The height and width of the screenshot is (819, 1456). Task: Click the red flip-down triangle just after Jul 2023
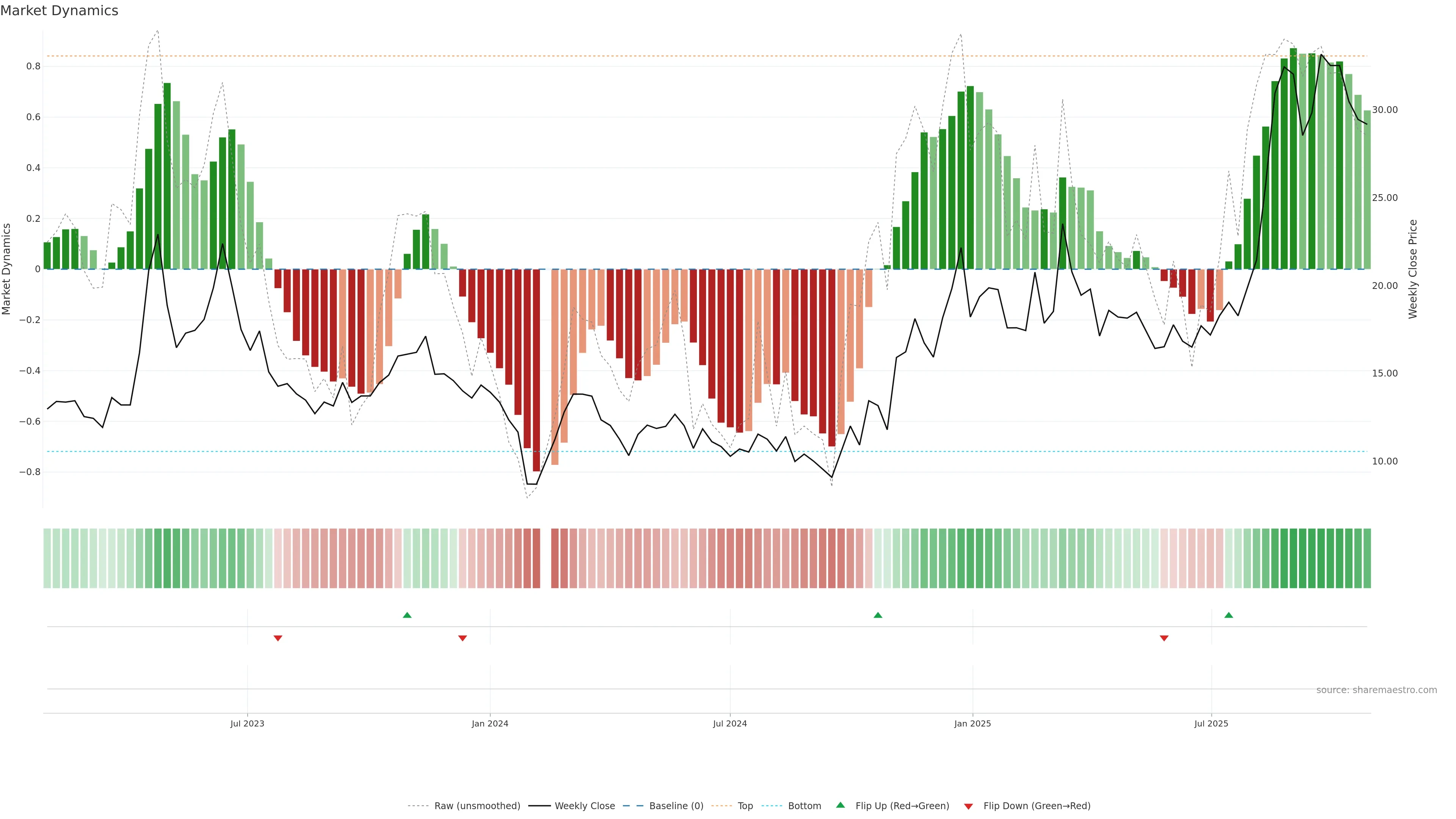point(278,638)
